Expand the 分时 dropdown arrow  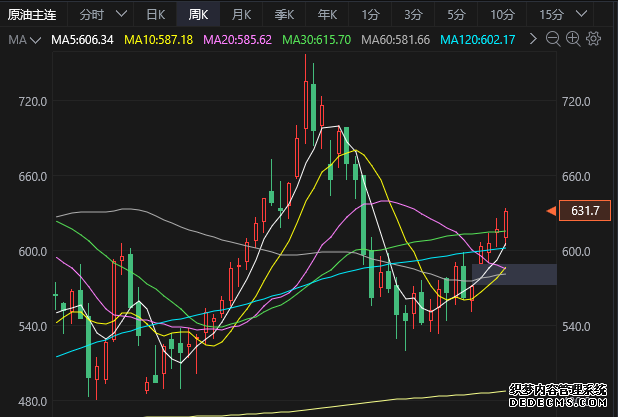(x=121, y=14)
